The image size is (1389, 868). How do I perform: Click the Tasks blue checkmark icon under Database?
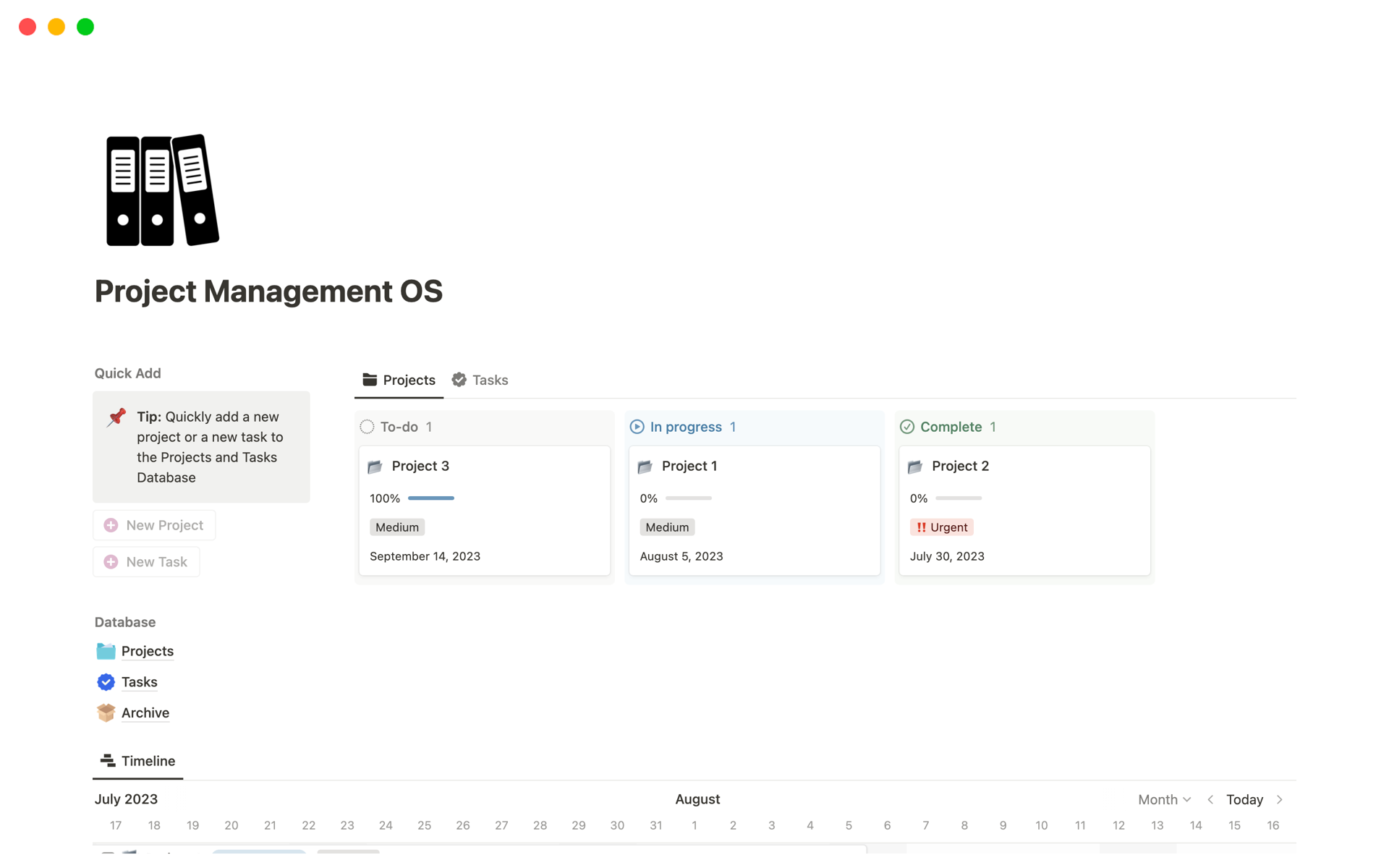pos(105,681)
